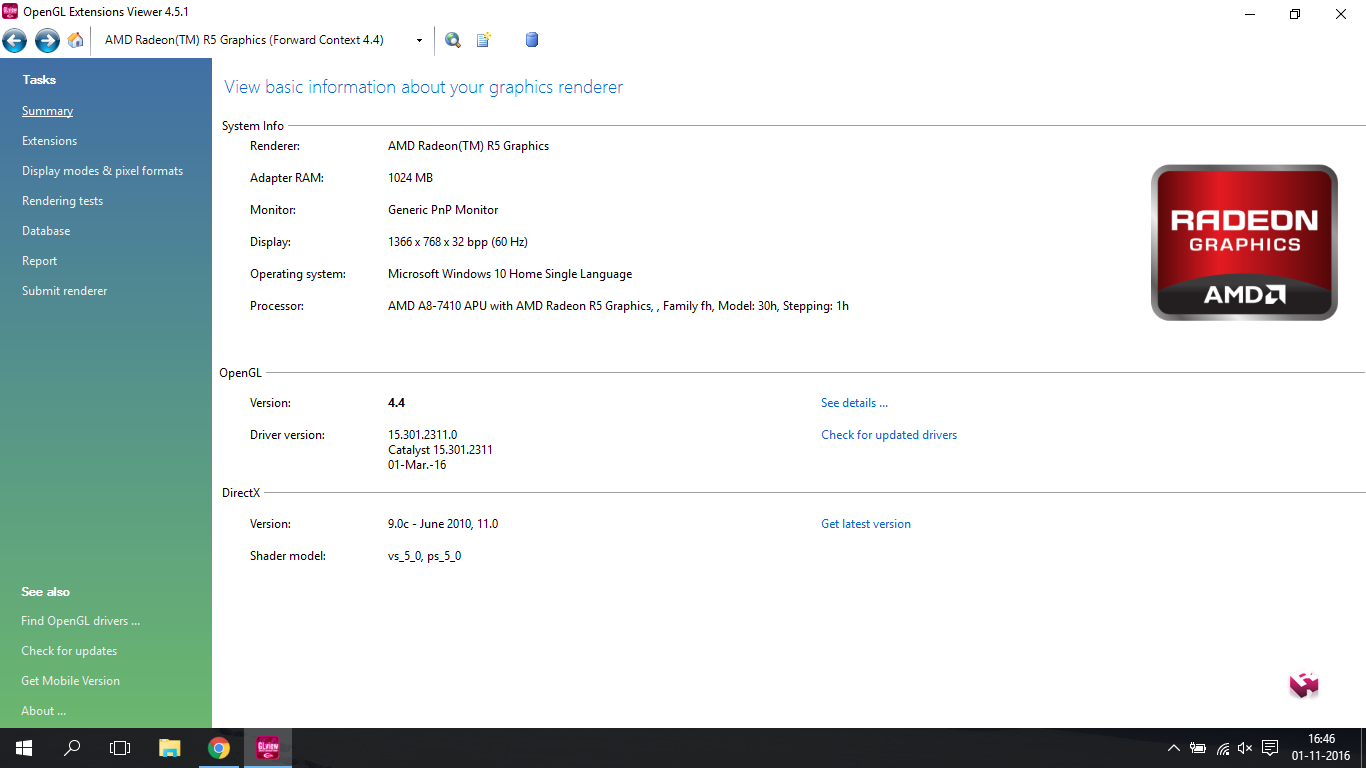Click Check for updated drivers link
Screen dimensions: 1366x768
tap(889, 435)
